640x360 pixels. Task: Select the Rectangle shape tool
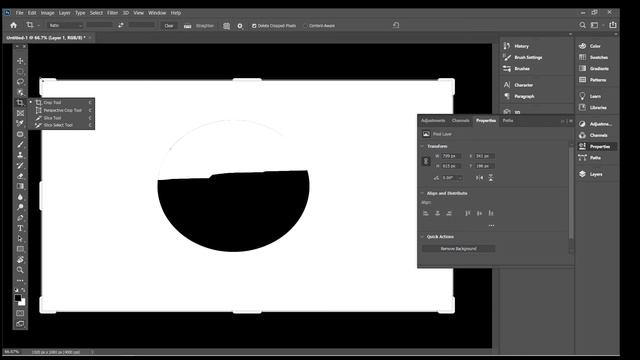pyautogui.click(x=20, y=249)
